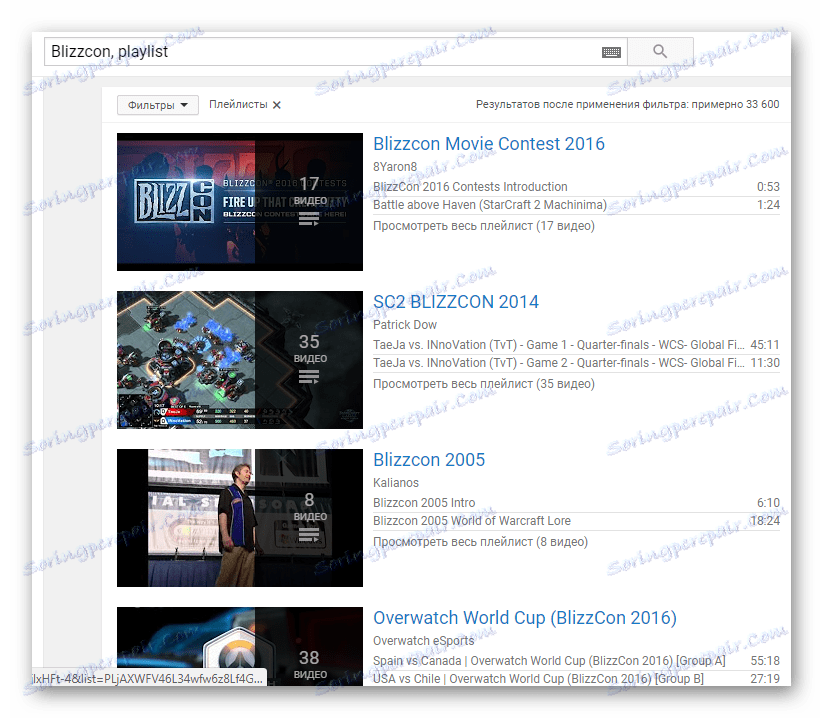Open channel Overwatch eSports

click(x=424, y=641)
